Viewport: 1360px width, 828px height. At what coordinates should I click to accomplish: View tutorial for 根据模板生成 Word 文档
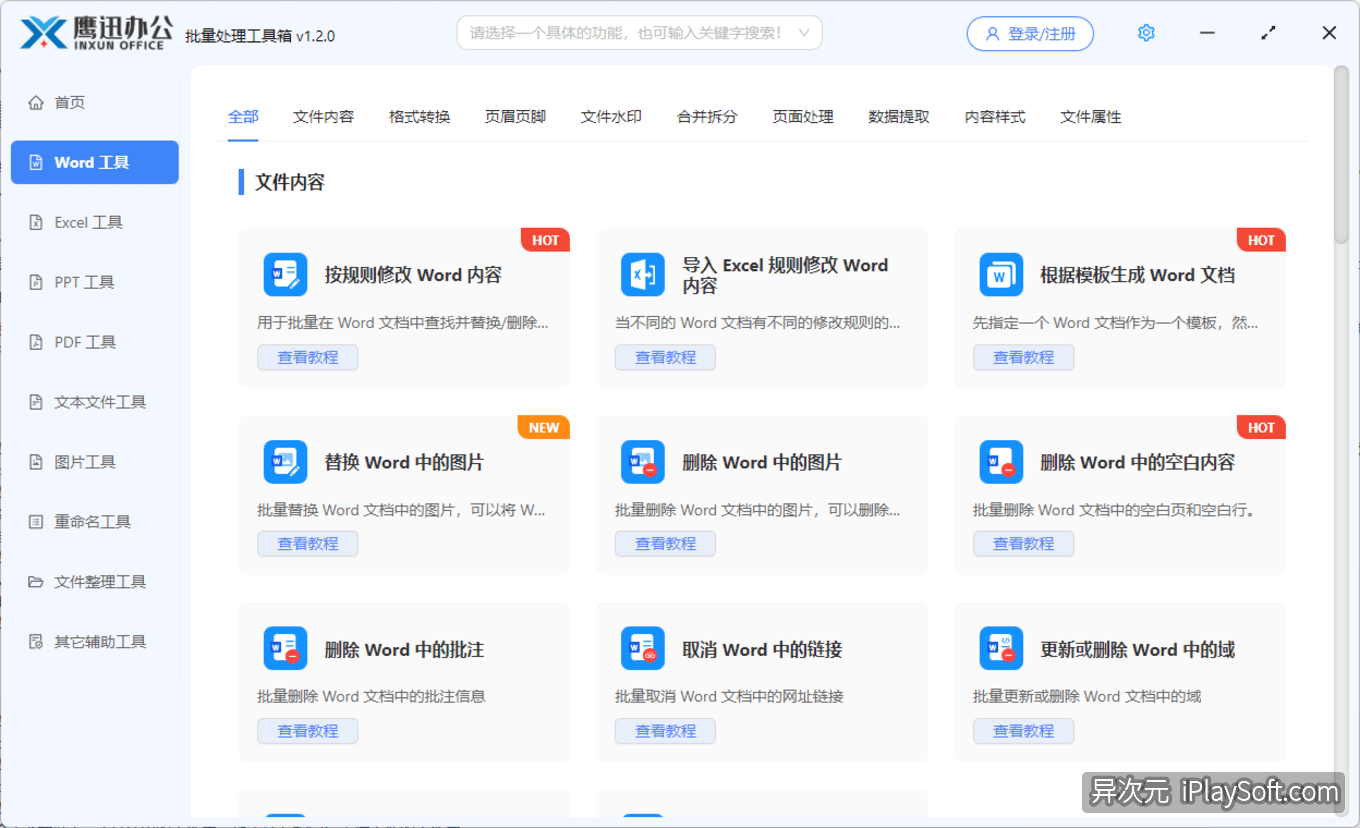point(1024,357)
